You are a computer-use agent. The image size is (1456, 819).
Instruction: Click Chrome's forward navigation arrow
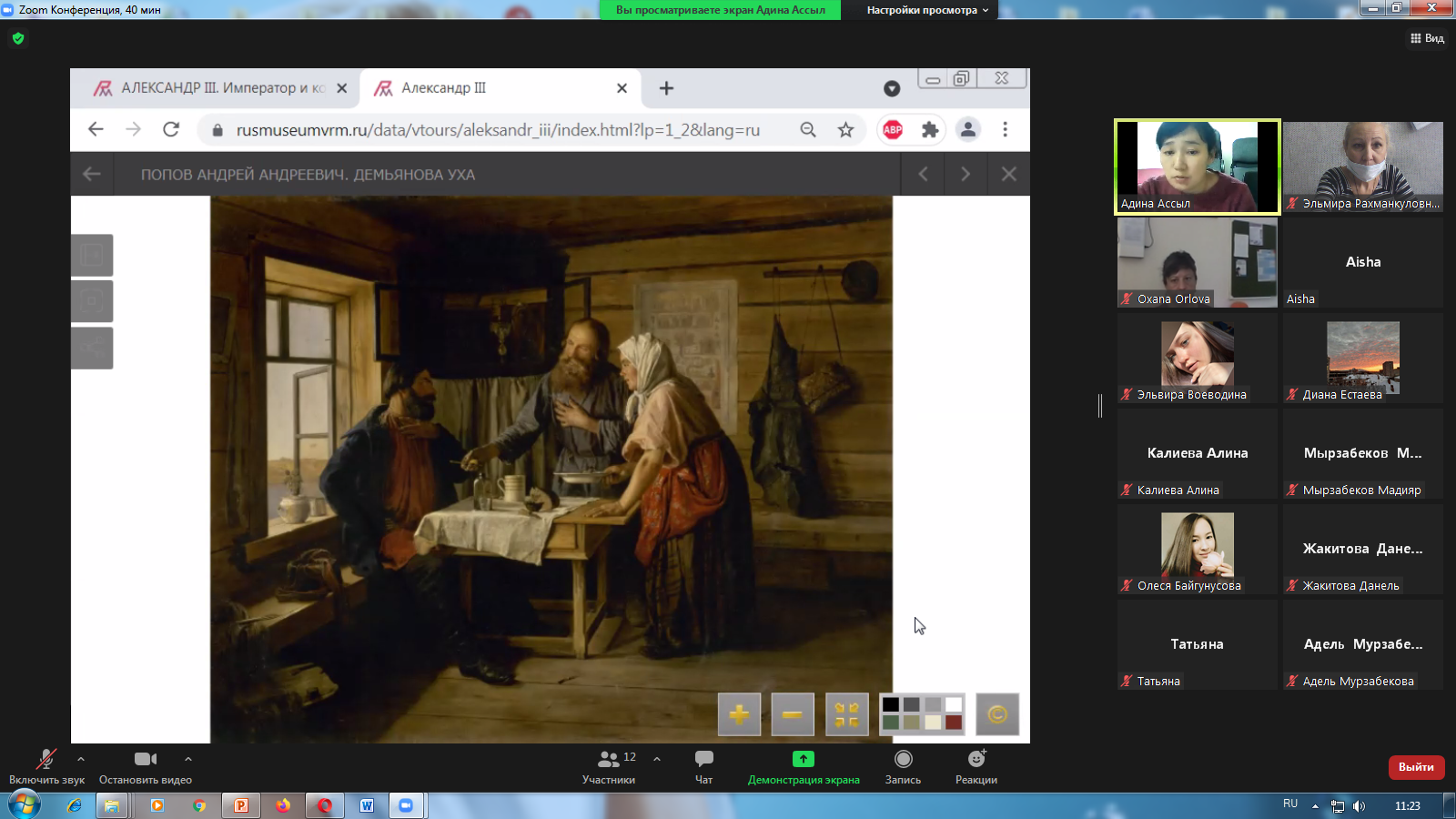click(134, 129)
